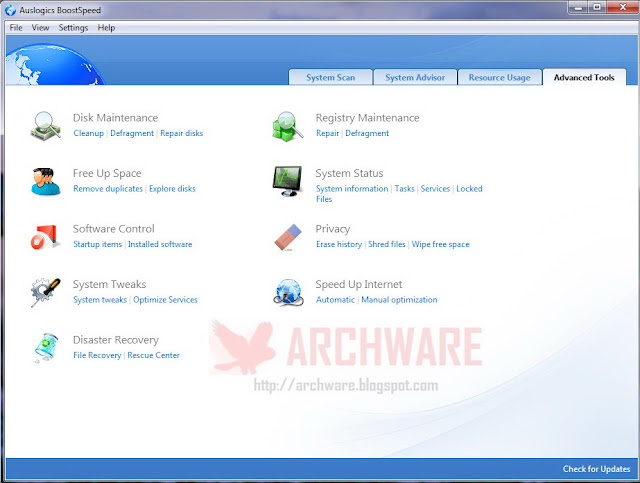Open Optimize Services link

pos(165,300)
